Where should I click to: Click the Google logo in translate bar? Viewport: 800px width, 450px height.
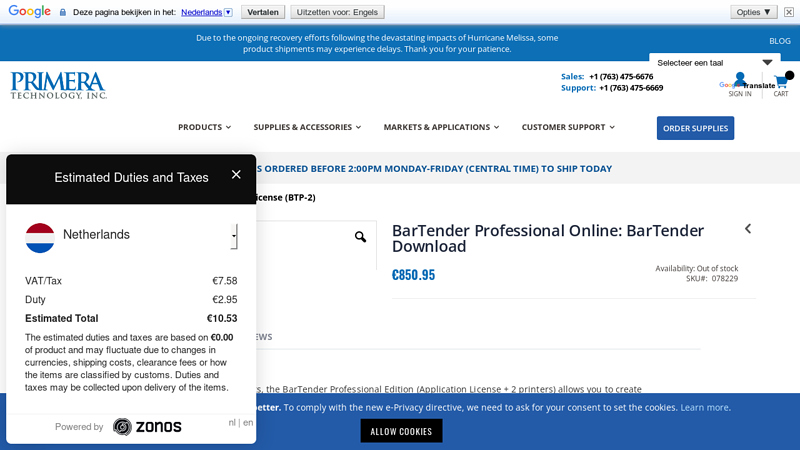click(x=30, y=11)
